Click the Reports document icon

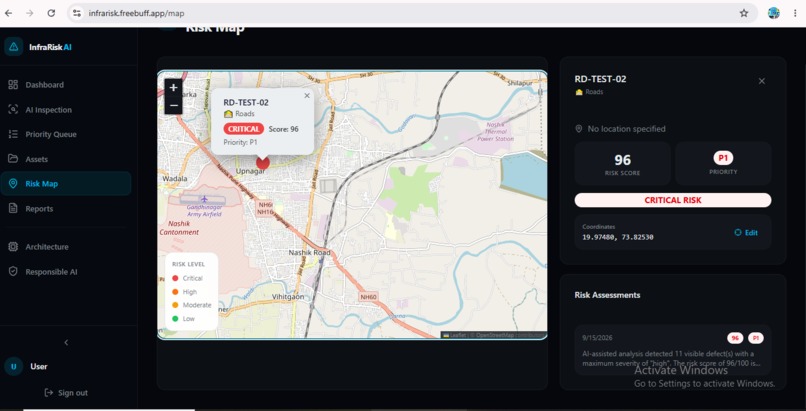(13, 209)
